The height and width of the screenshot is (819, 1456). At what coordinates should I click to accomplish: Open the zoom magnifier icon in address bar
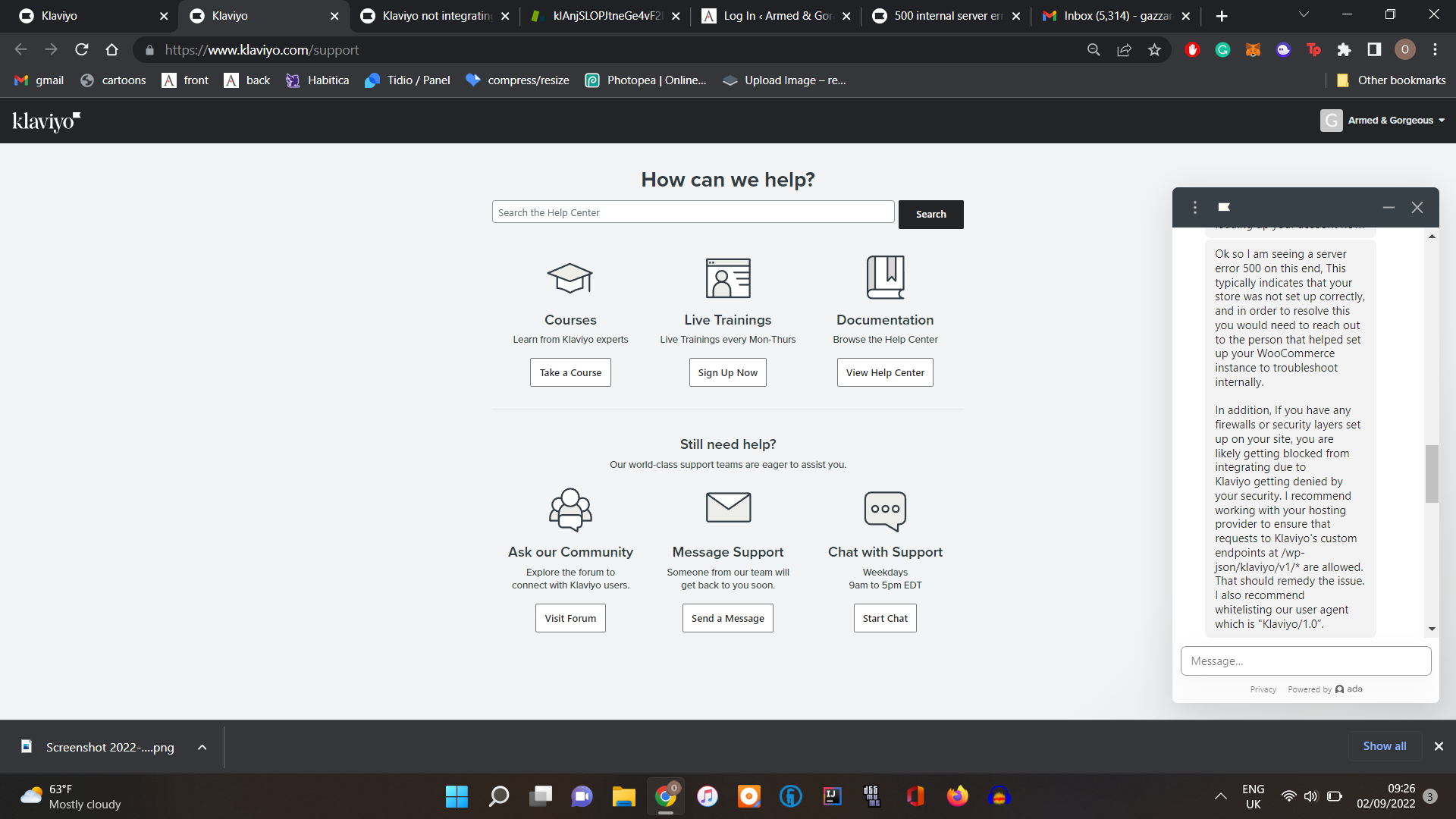pyautogui.click(x=1094, y=49)
